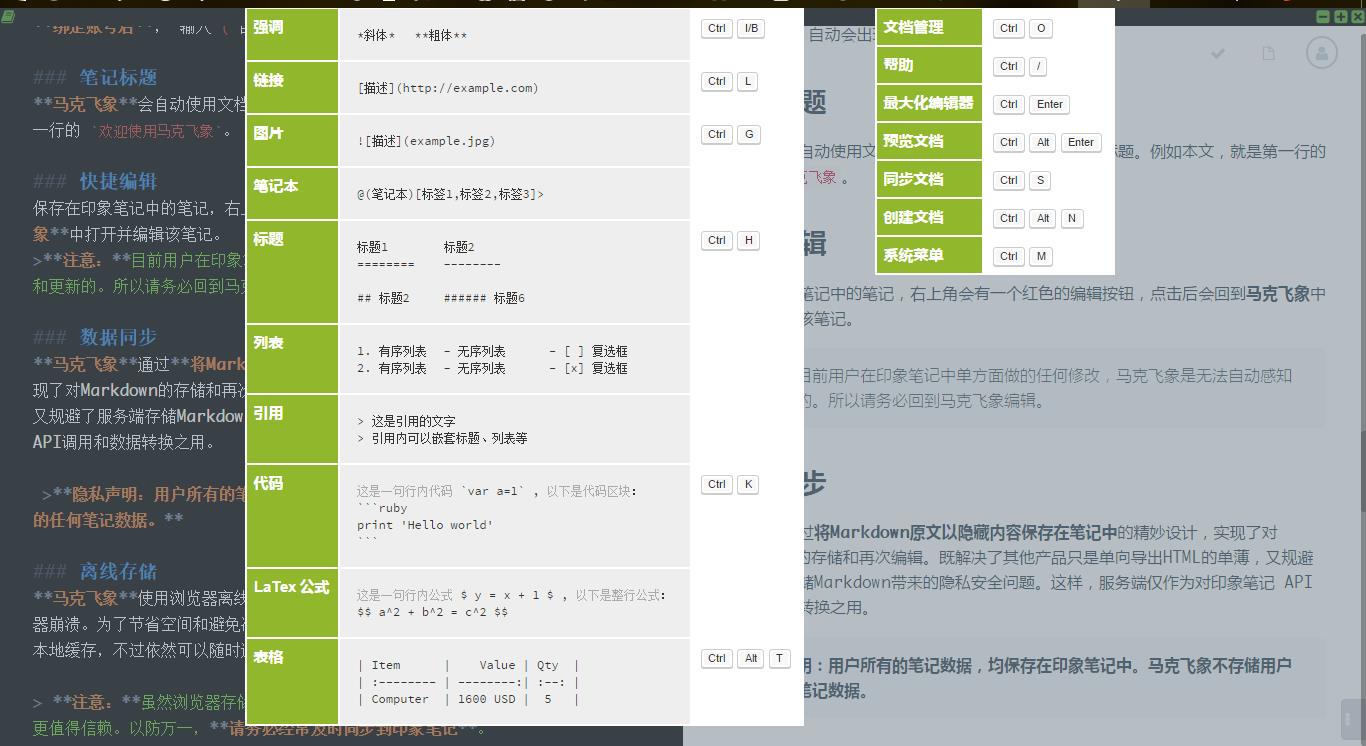
Task: Click the 同步文档 shortcut label
Action: (913, 180)
